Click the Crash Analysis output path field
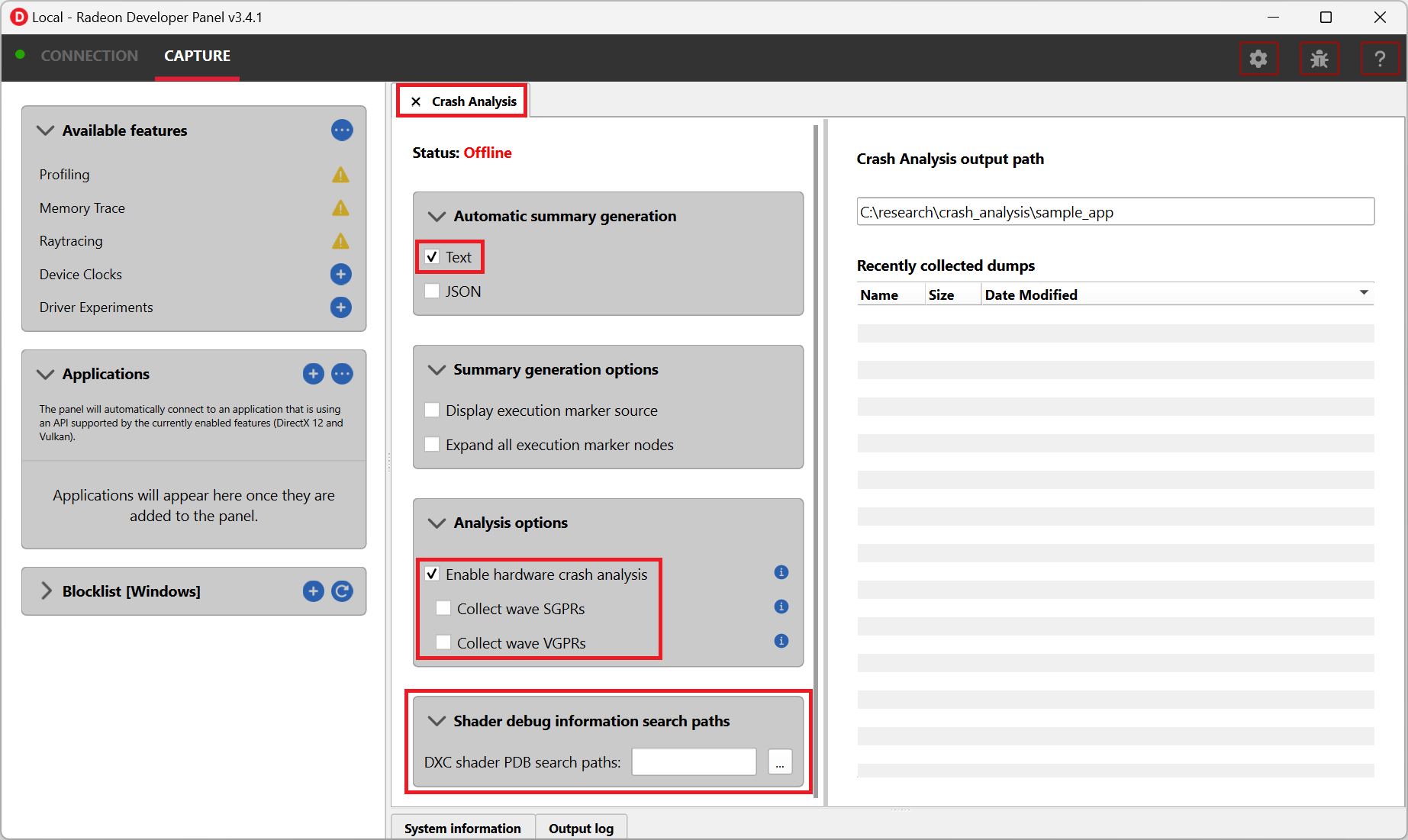The width and height of the screenshot is (1408, 840). 1114,212
